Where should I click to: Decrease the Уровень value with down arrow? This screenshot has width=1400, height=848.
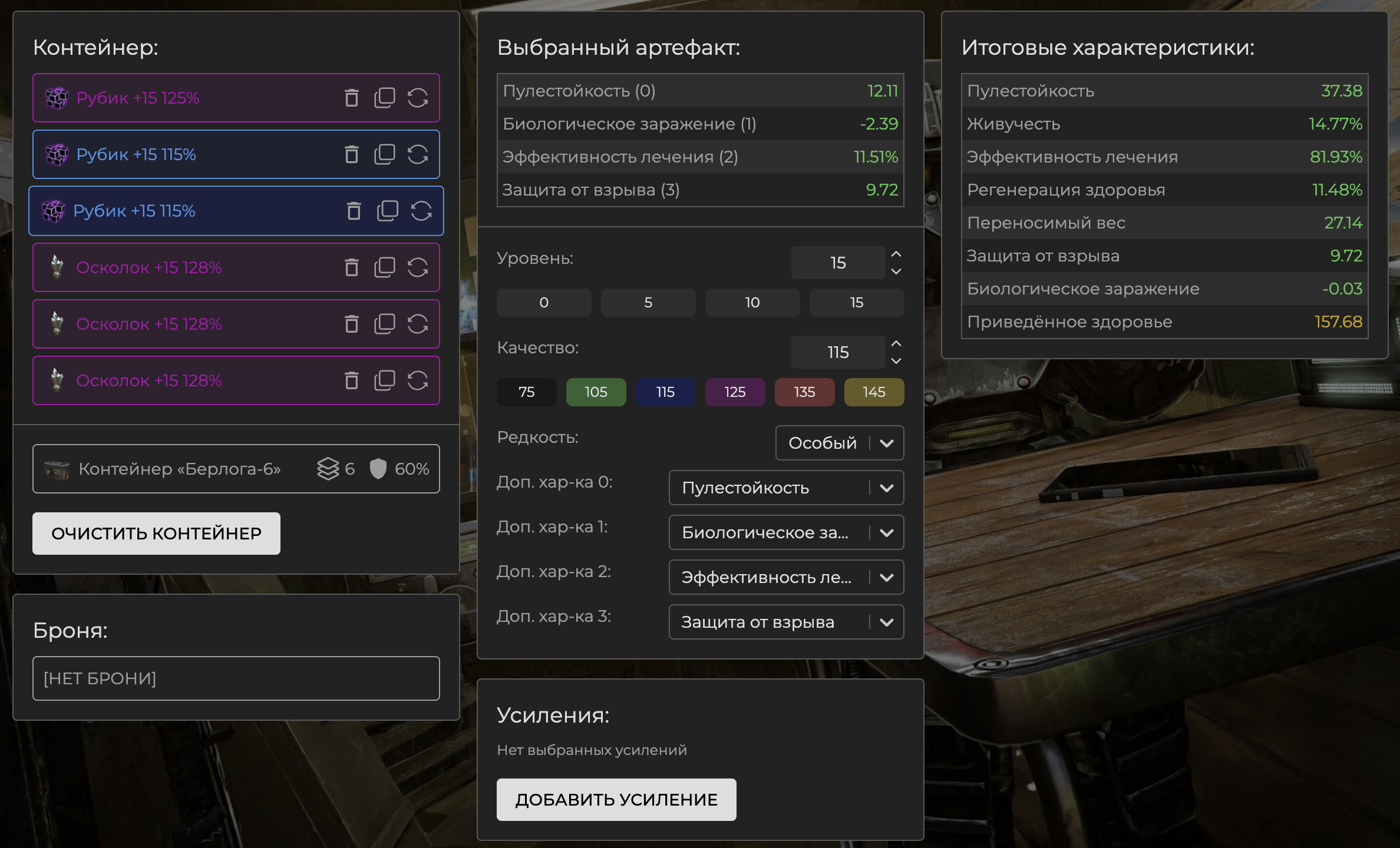896,271
